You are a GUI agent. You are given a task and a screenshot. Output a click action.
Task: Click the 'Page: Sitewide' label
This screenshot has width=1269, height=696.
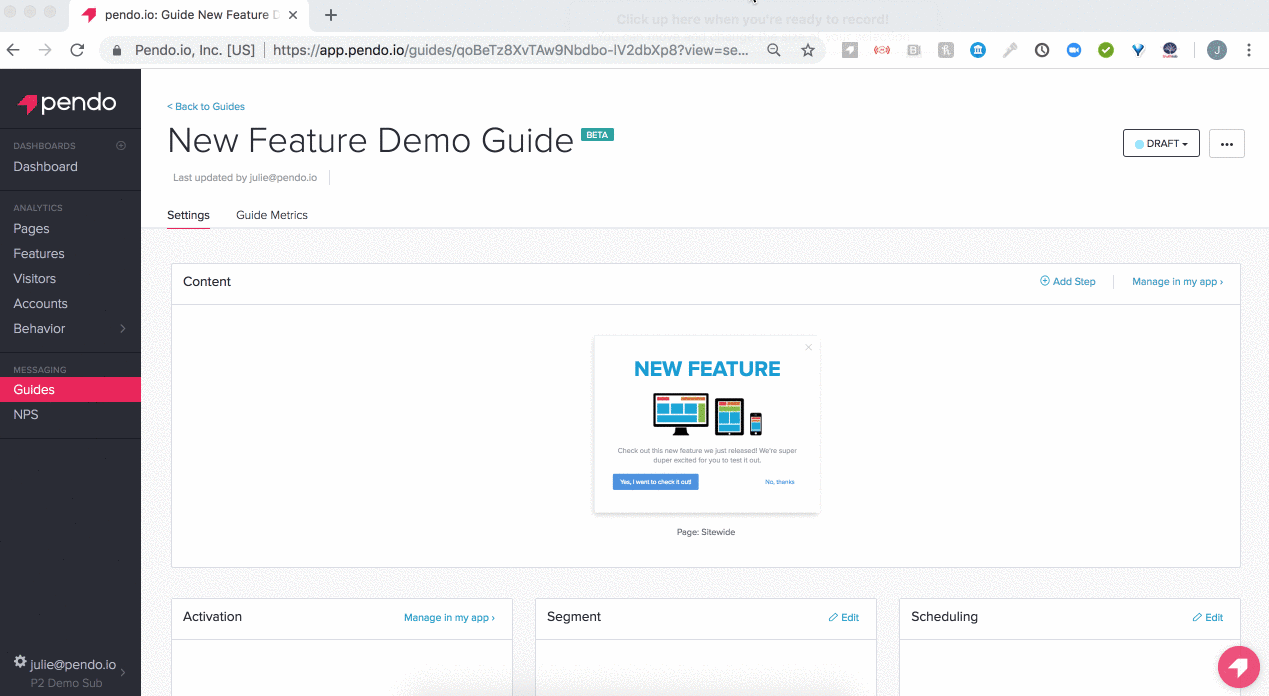pos(706,532)
